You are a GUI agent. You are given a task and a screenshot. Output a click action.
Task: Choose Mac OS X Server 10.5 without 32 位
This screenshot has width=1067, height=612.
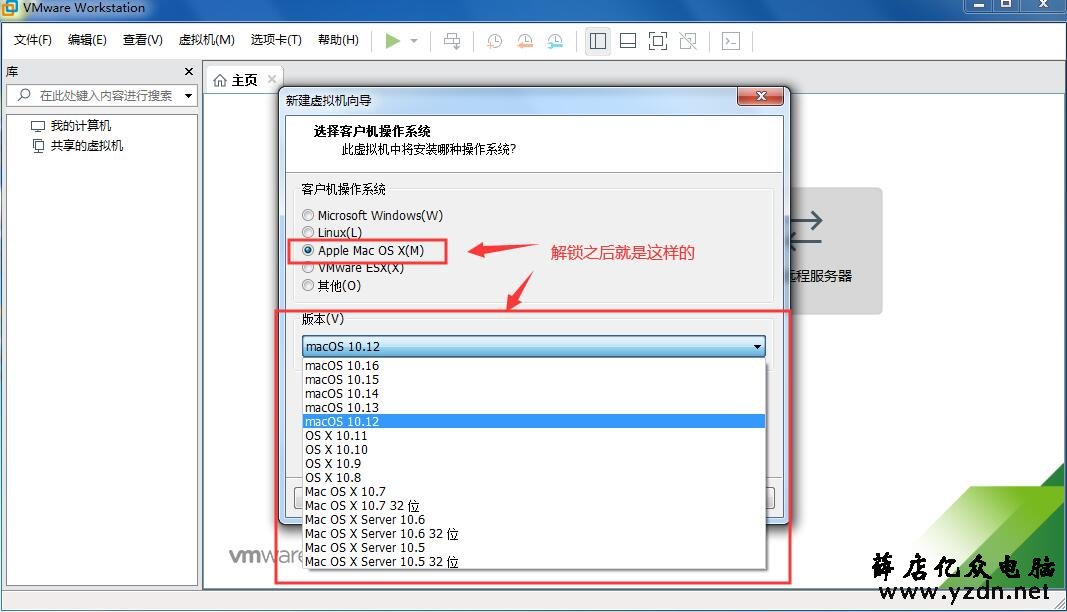tap(534, 547)
